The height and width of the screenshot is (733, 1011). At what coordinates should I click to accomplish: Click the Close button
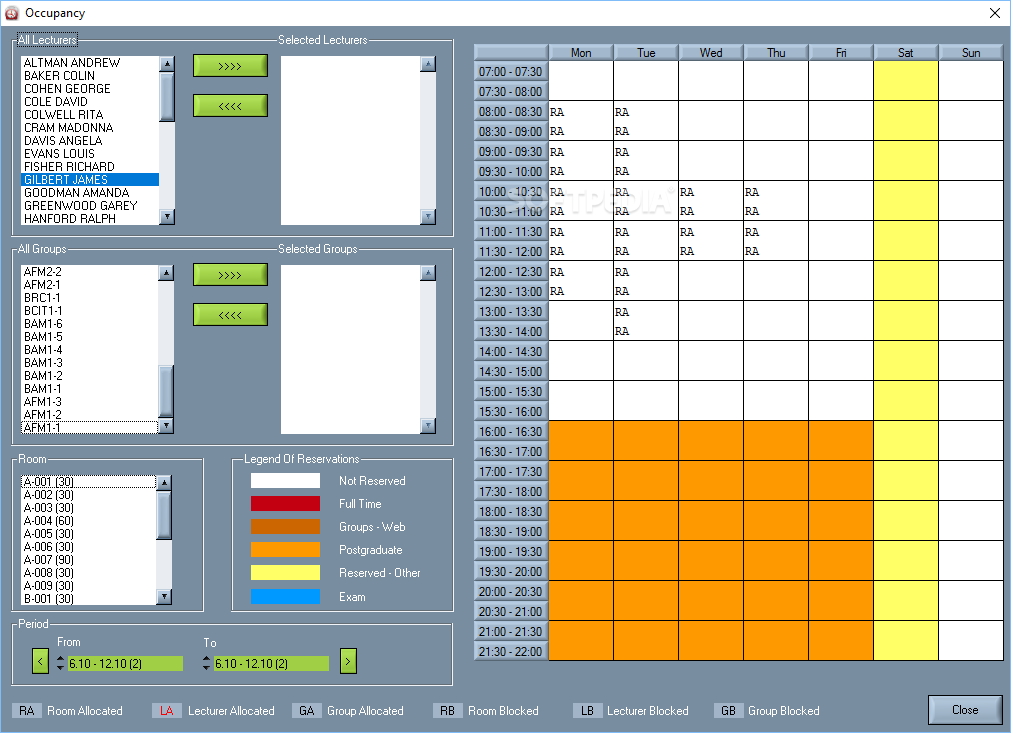(x=965, y=710)
